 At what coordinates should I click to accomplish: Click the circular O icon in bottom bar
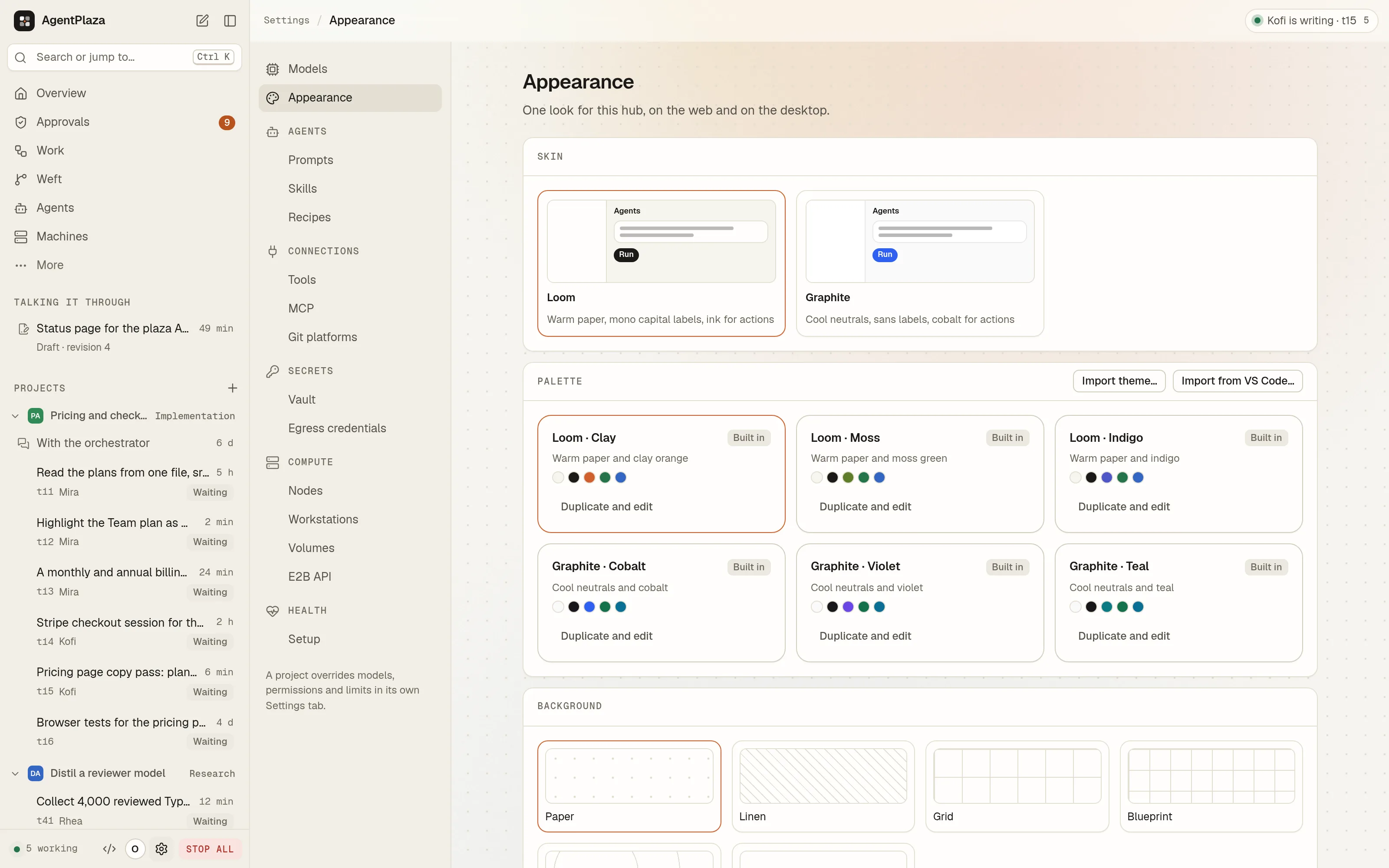click(135, 848)
